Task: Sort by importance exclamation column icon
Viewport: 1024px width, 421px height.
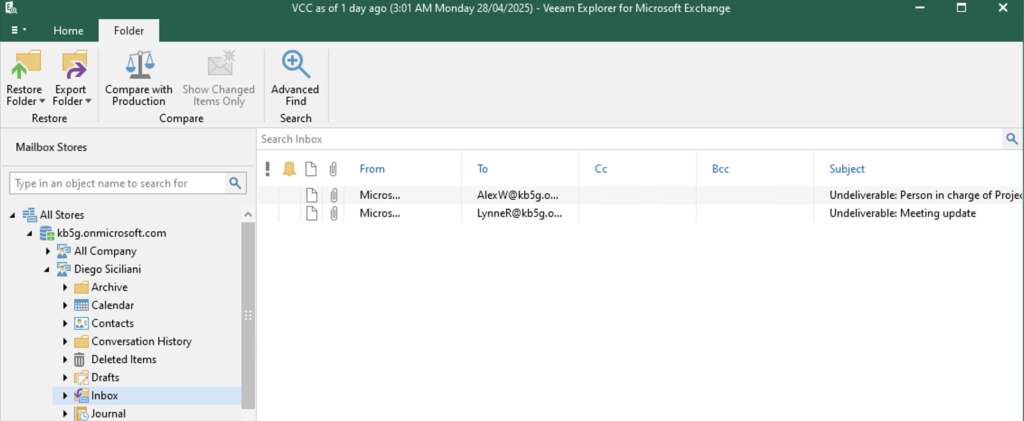Action: click(268, 169)
